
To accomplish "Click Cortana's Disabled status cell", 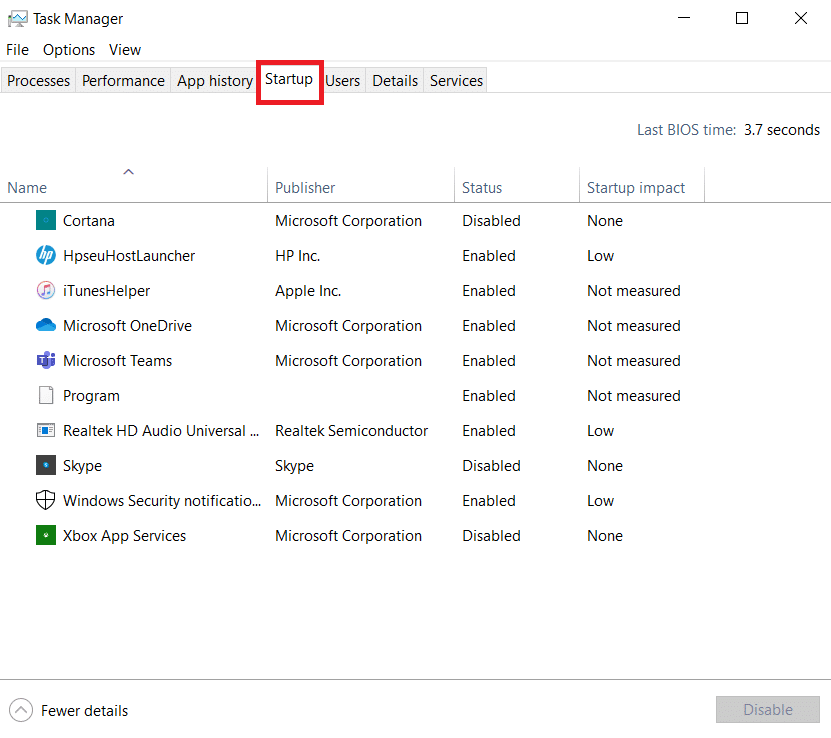I will pyautogui.click(x=491, y=220).
